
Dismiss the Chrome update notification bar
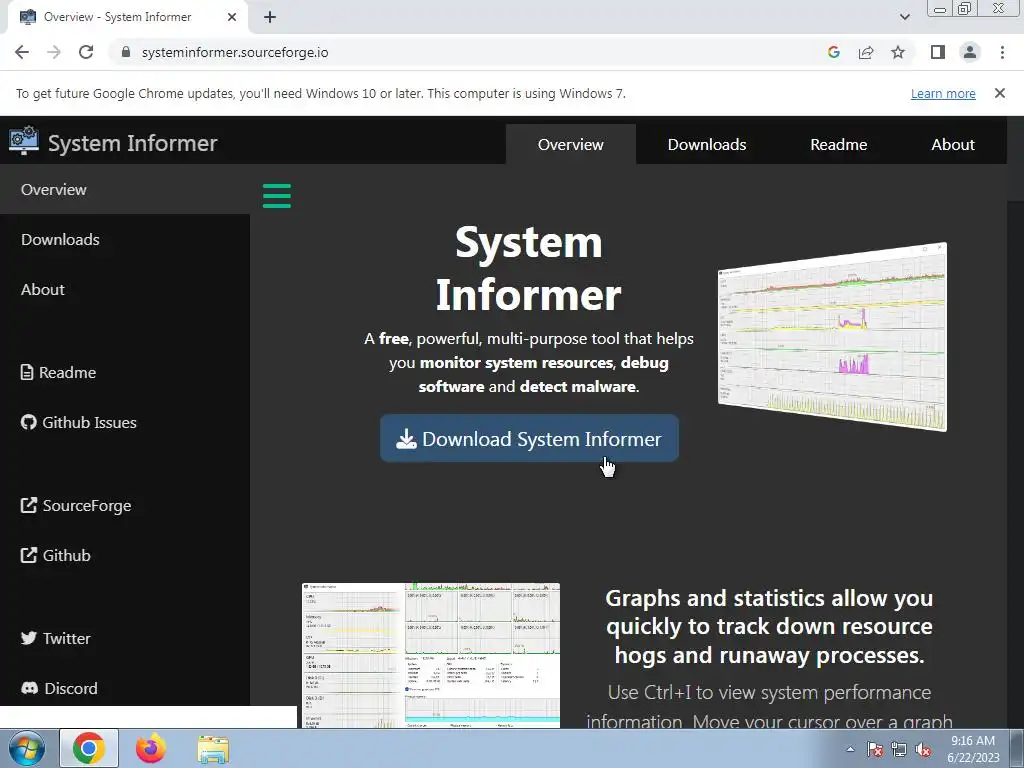pyautogui.click(x=1000, y=93)
